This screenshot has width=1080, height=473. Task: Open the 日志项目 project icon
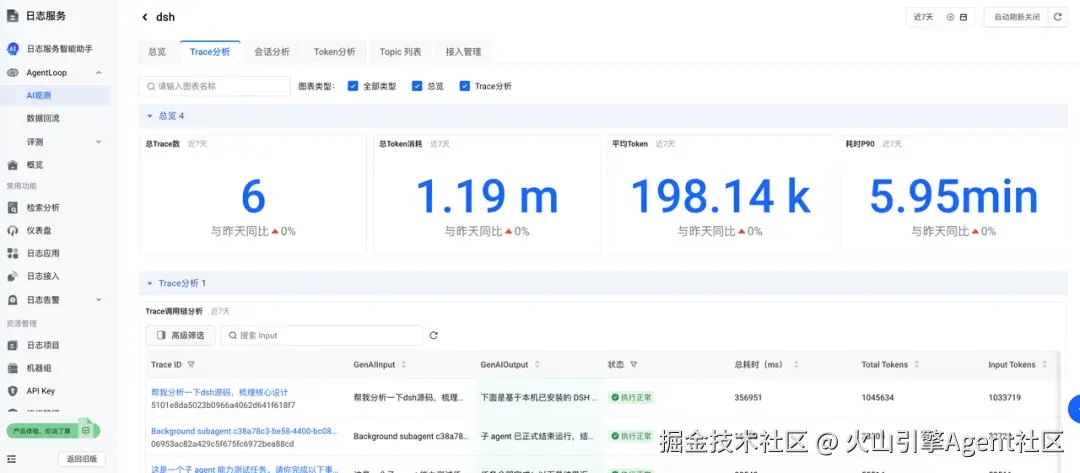(12, 345)
